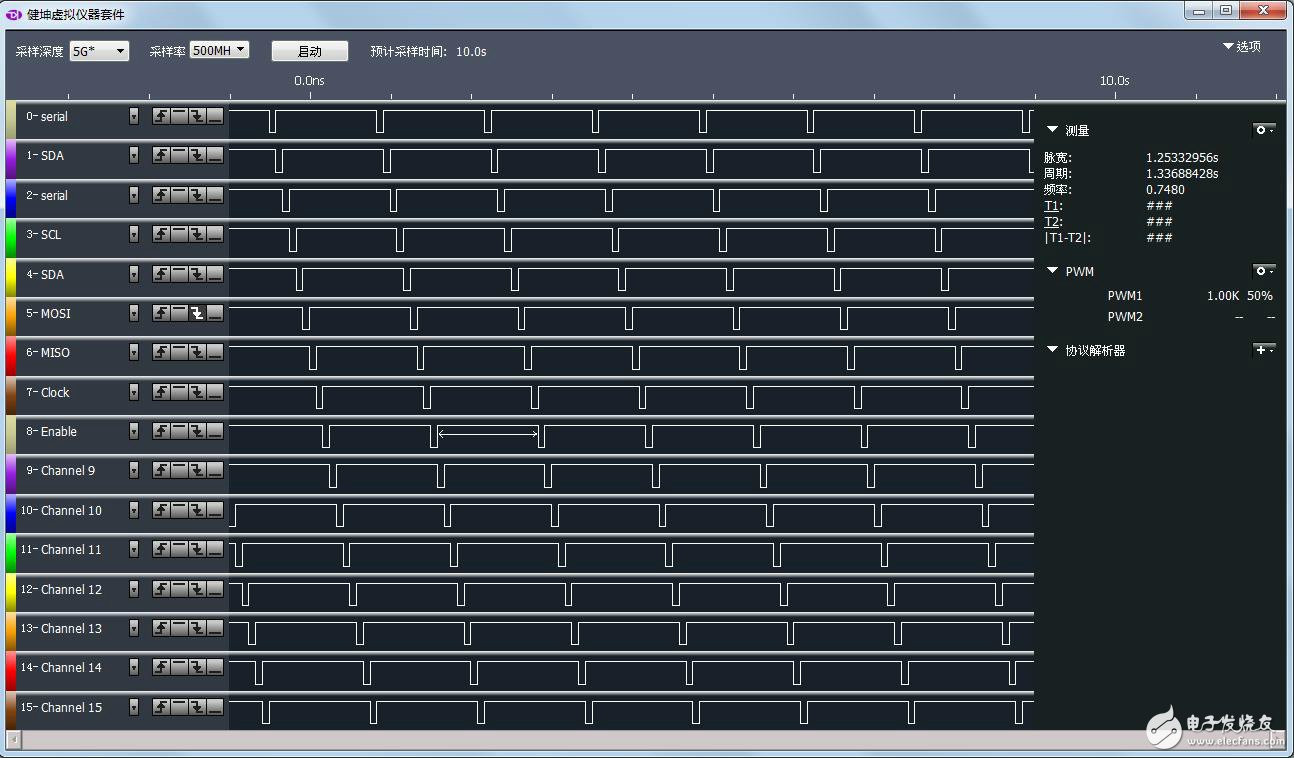The width and height of the screenshot is (1294, 758).
Task: Open the 选项 options menu
Action: (1241, 46)
